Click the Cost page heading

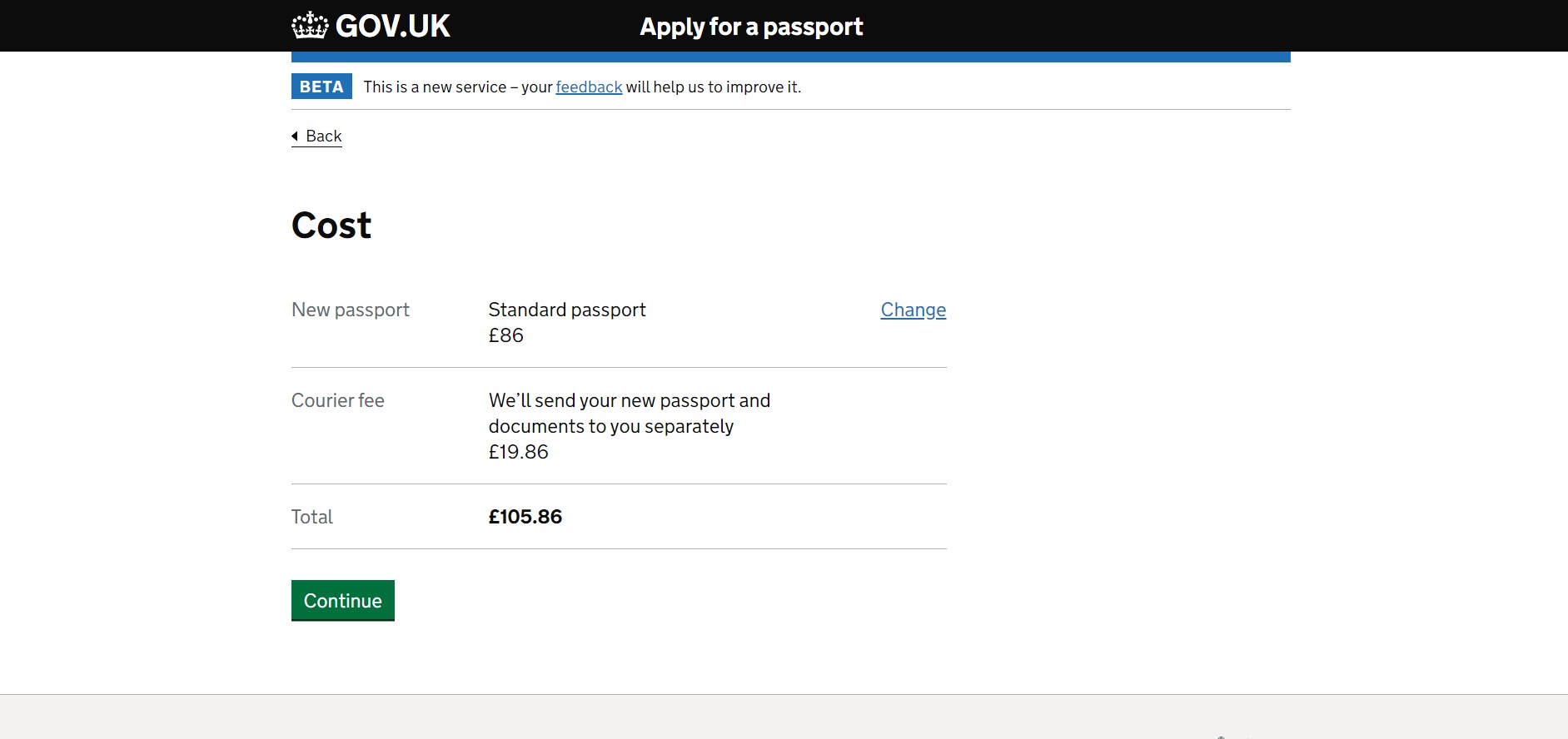(x=331, y=226)
